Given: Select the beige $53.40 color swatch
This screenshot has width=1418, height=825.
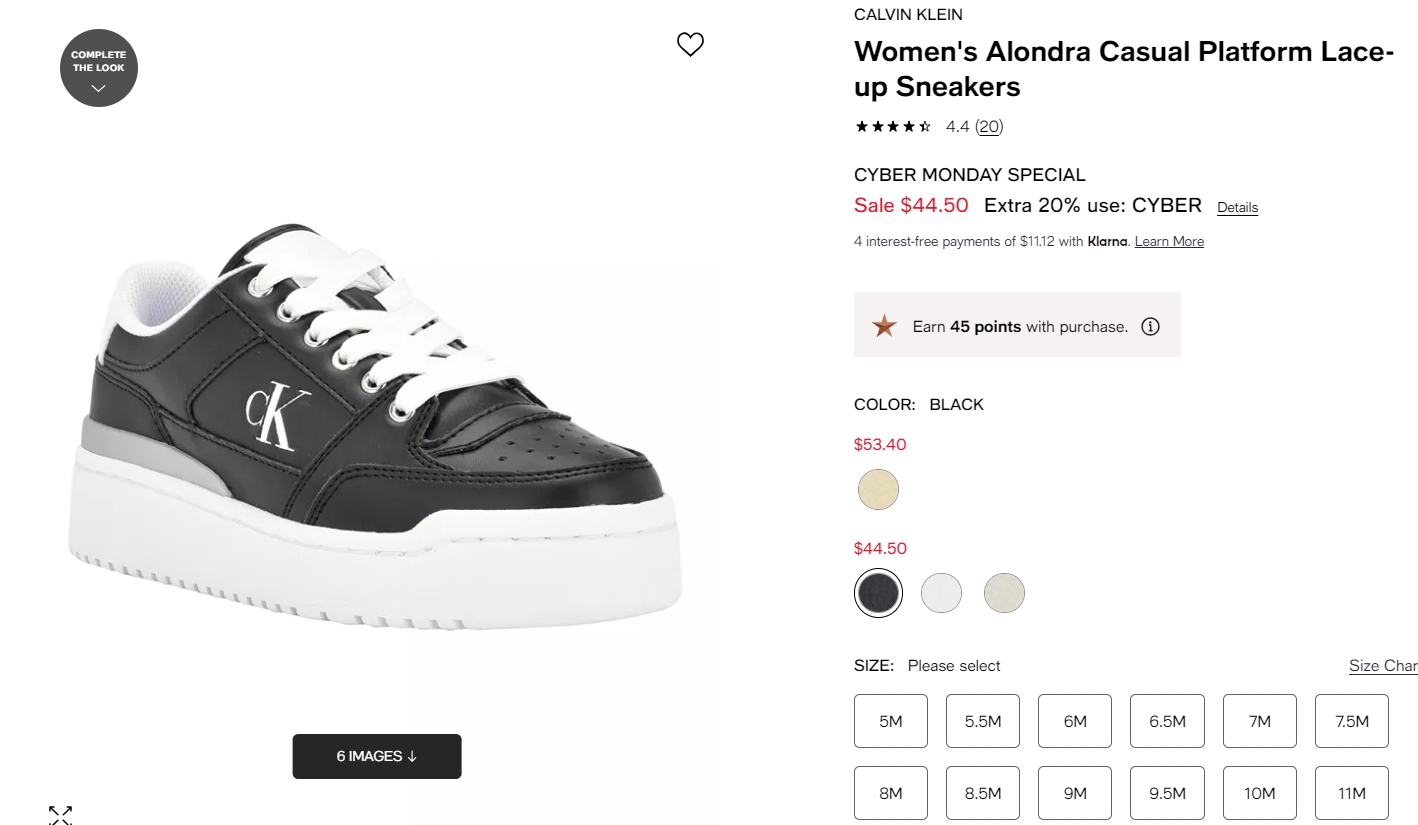Looking at the screenshot, I should [878, 489].
